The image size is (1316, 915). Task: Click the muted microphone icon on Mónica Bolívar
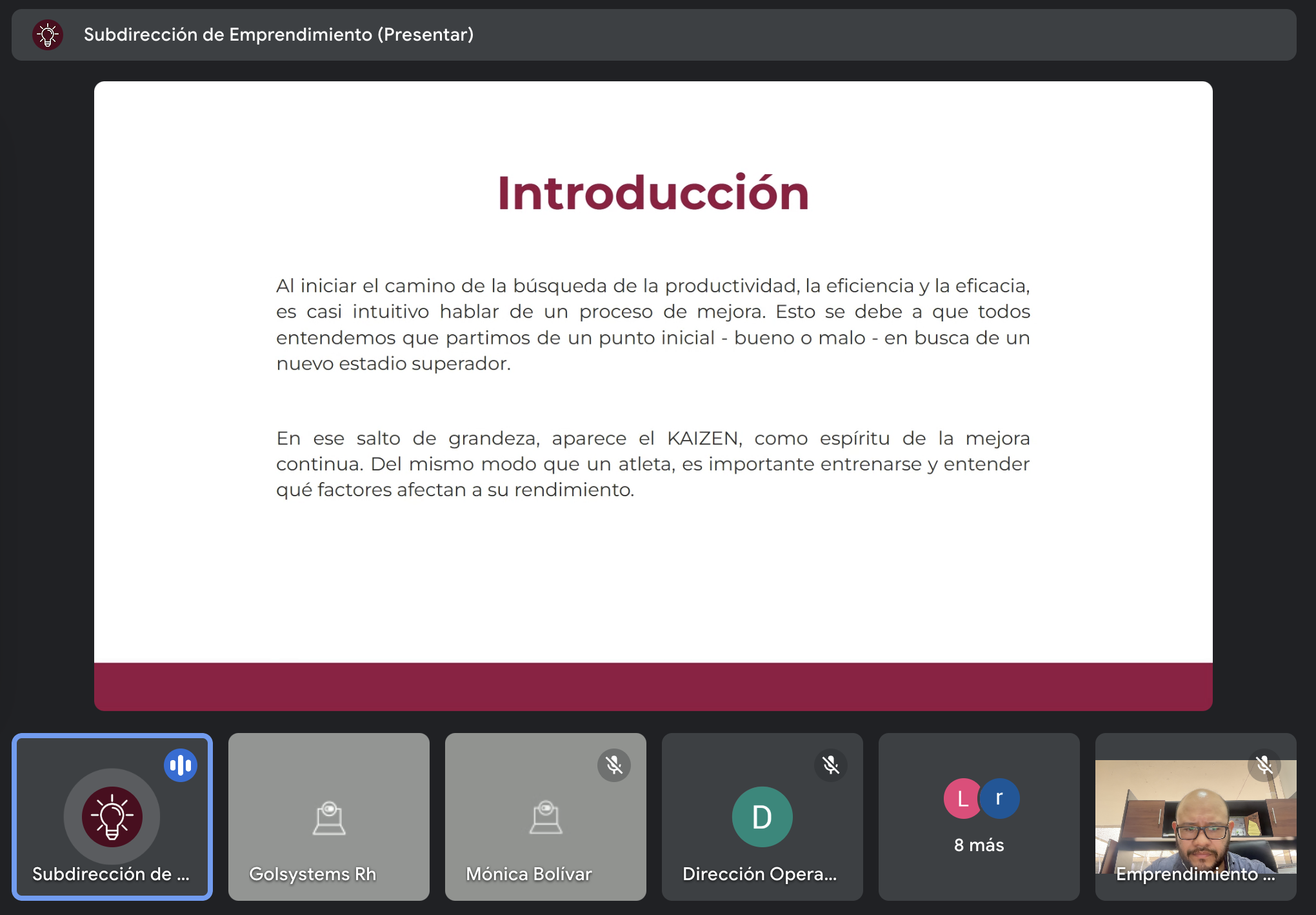click(x=613, y=765)
